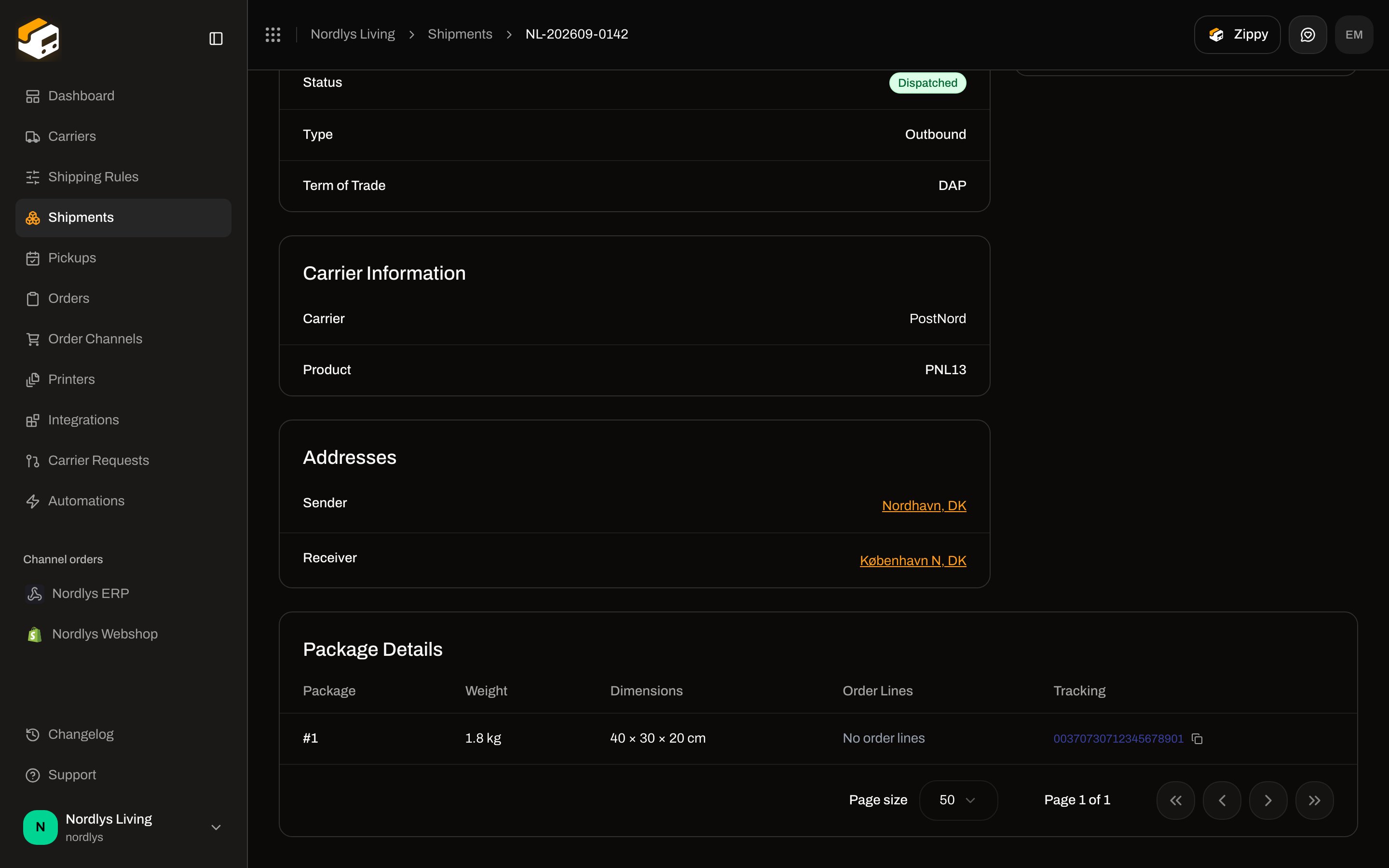Collapse the sidebar panel toggle

pyautogui.click(x=216, y=39)
